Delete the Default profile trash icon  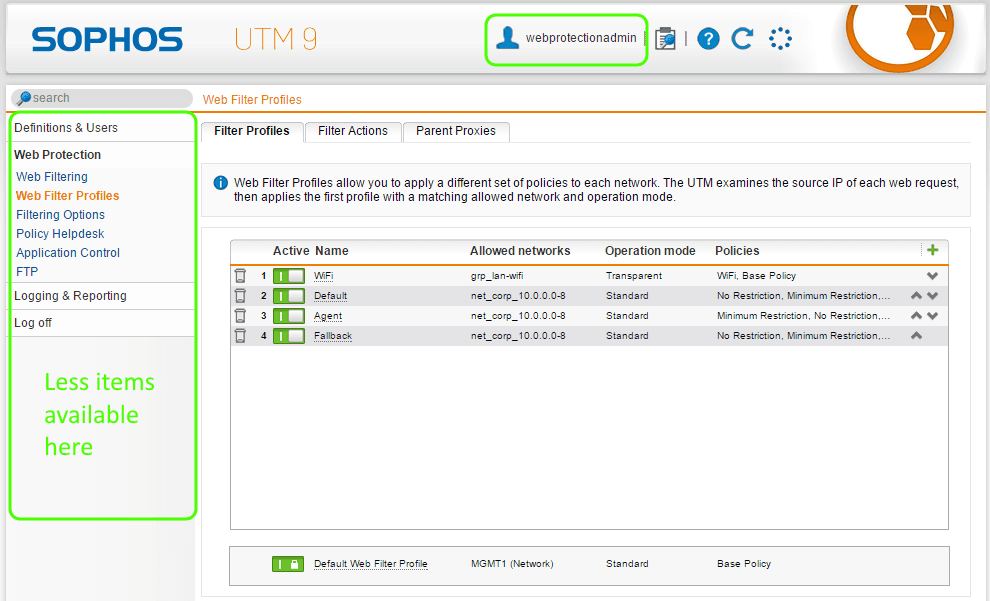240,295
